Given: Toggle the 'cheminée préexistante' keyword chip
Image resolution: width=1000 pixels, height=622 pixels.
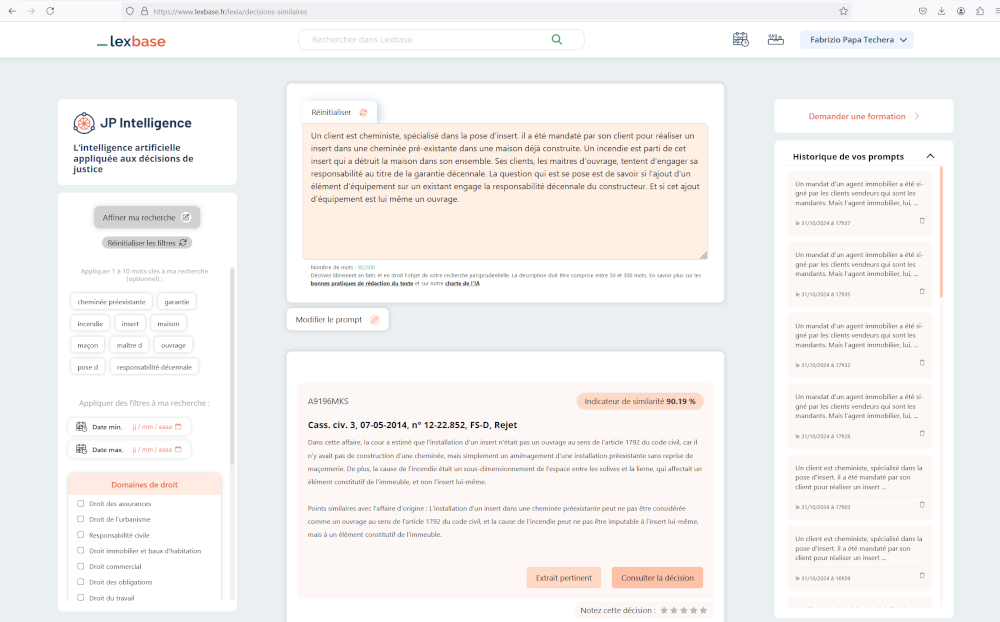Looking at the screenshot, I should (112, 302).
